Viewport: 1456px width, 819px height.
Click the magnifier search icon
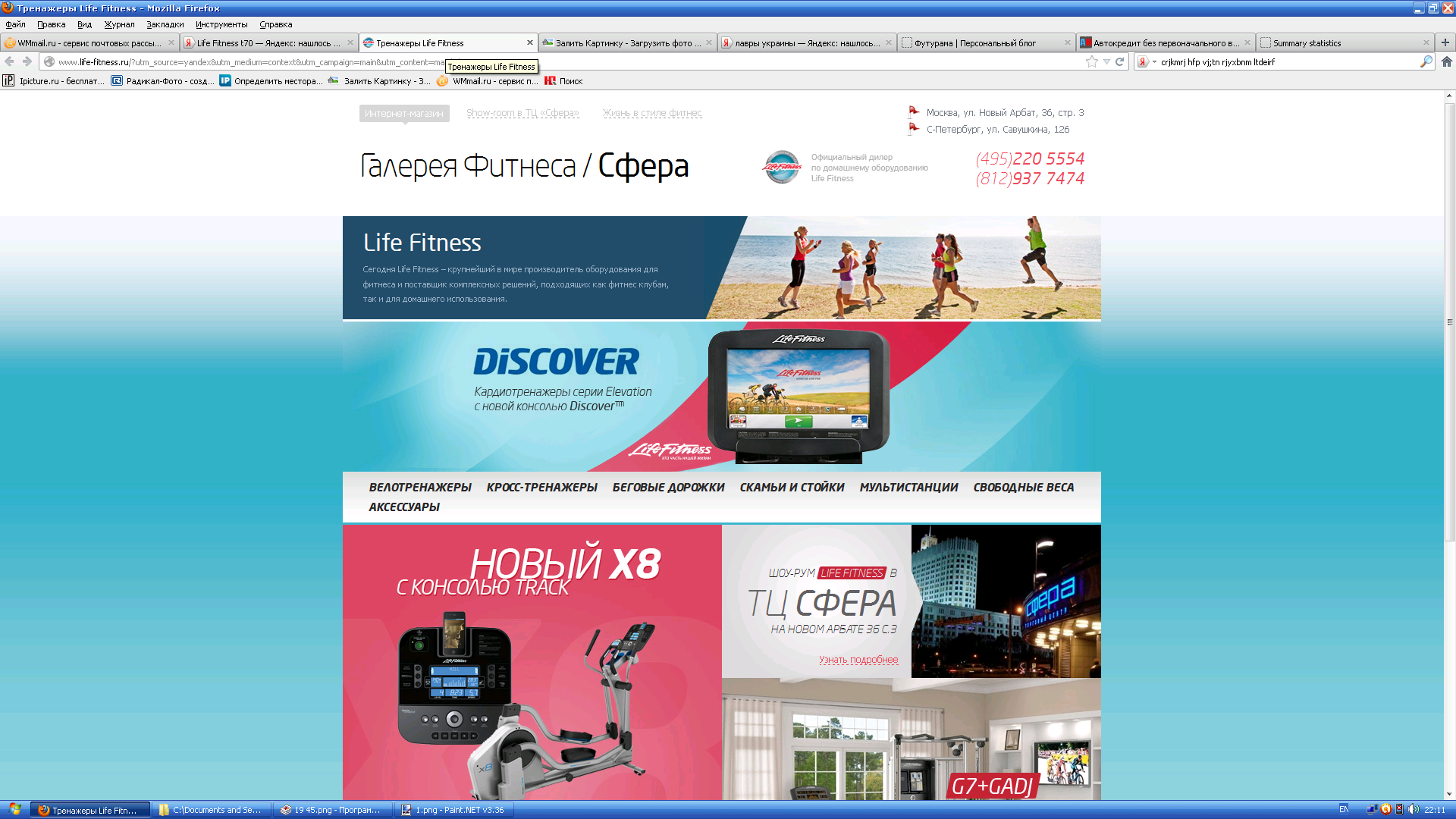(1426, 62)
